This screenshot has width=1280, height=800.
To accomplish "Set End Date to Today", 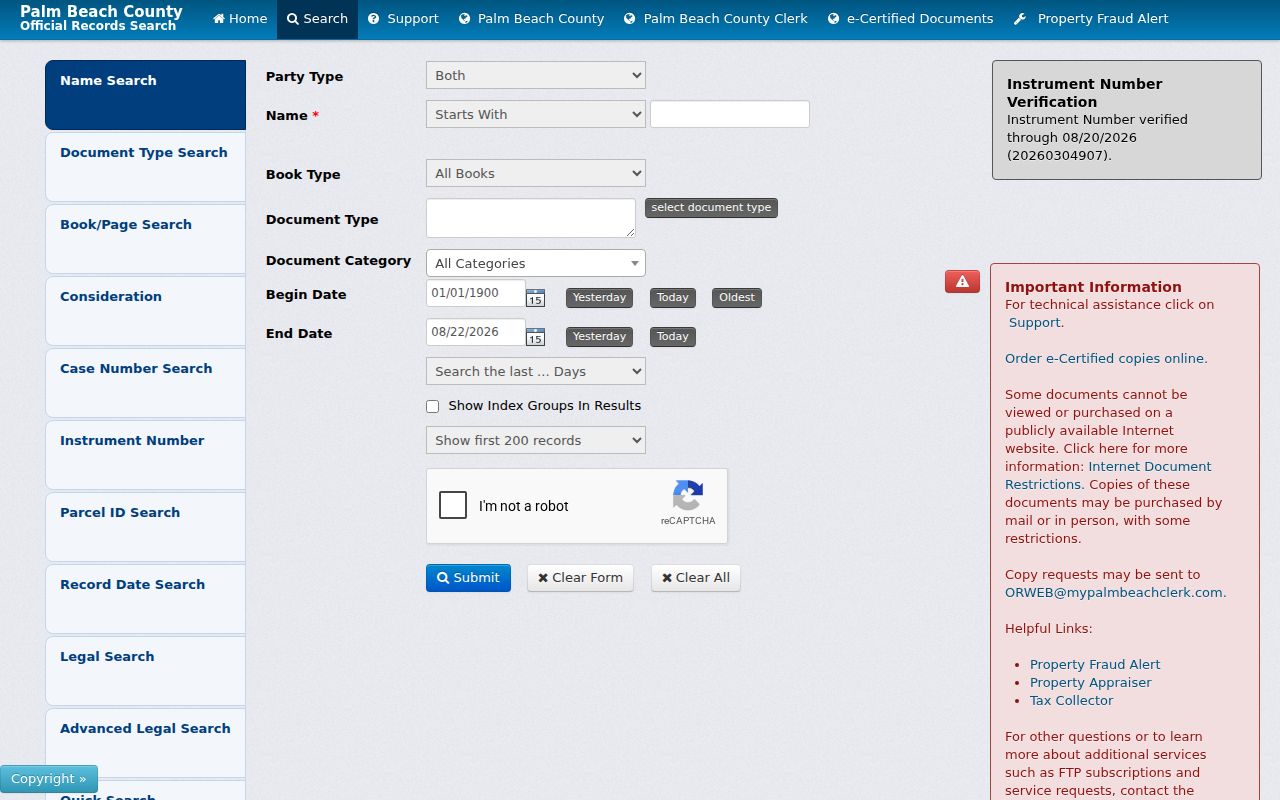I will 673,337.
